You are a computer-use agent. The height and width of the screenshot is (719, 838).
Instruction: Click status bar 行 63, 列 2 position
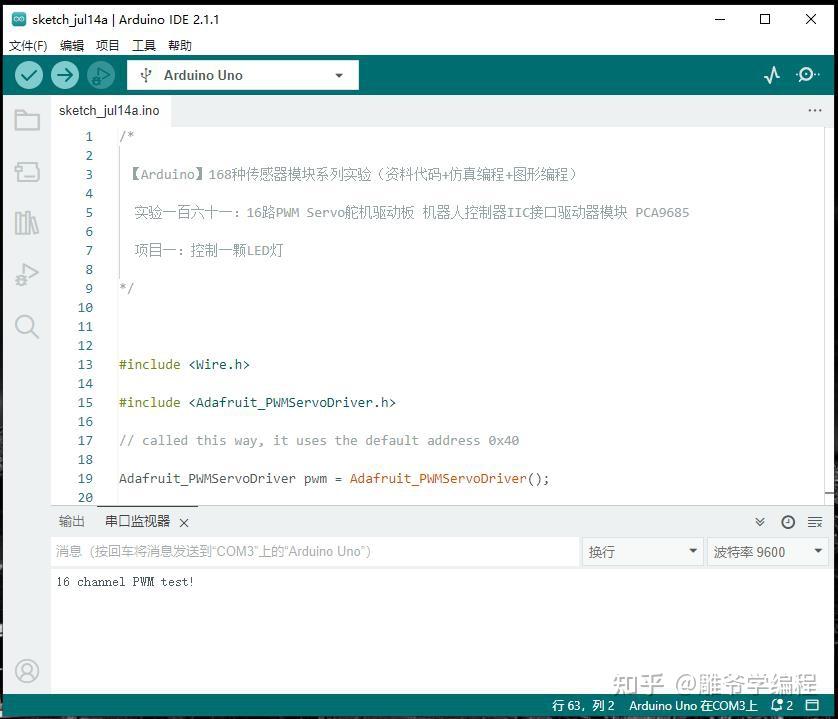[583, 706]
